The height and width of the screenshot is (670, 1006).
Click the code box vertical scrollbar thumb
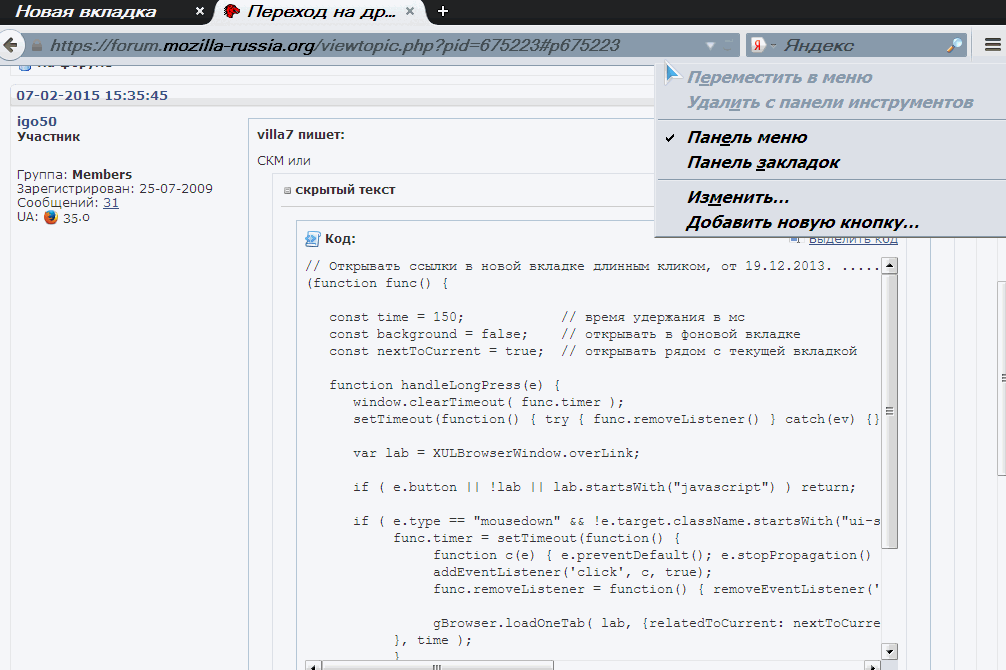889,410
